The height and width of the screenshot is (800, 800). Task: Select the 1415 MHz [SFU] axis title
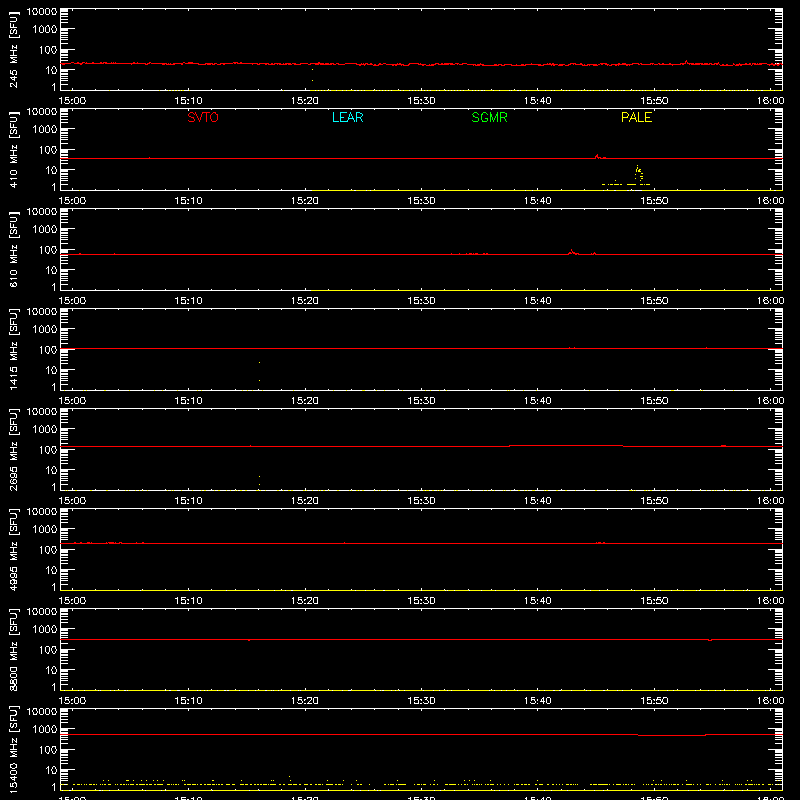pyautogui.click(x=13, y=350)
